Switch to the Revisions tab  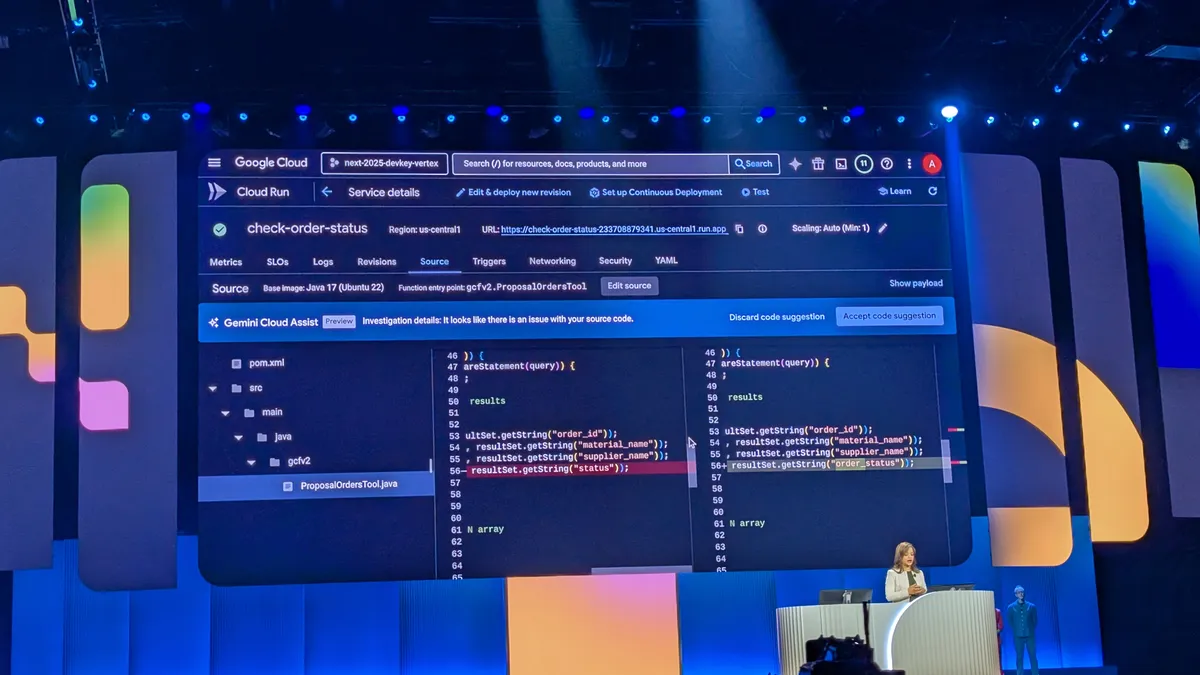point(377,262)
